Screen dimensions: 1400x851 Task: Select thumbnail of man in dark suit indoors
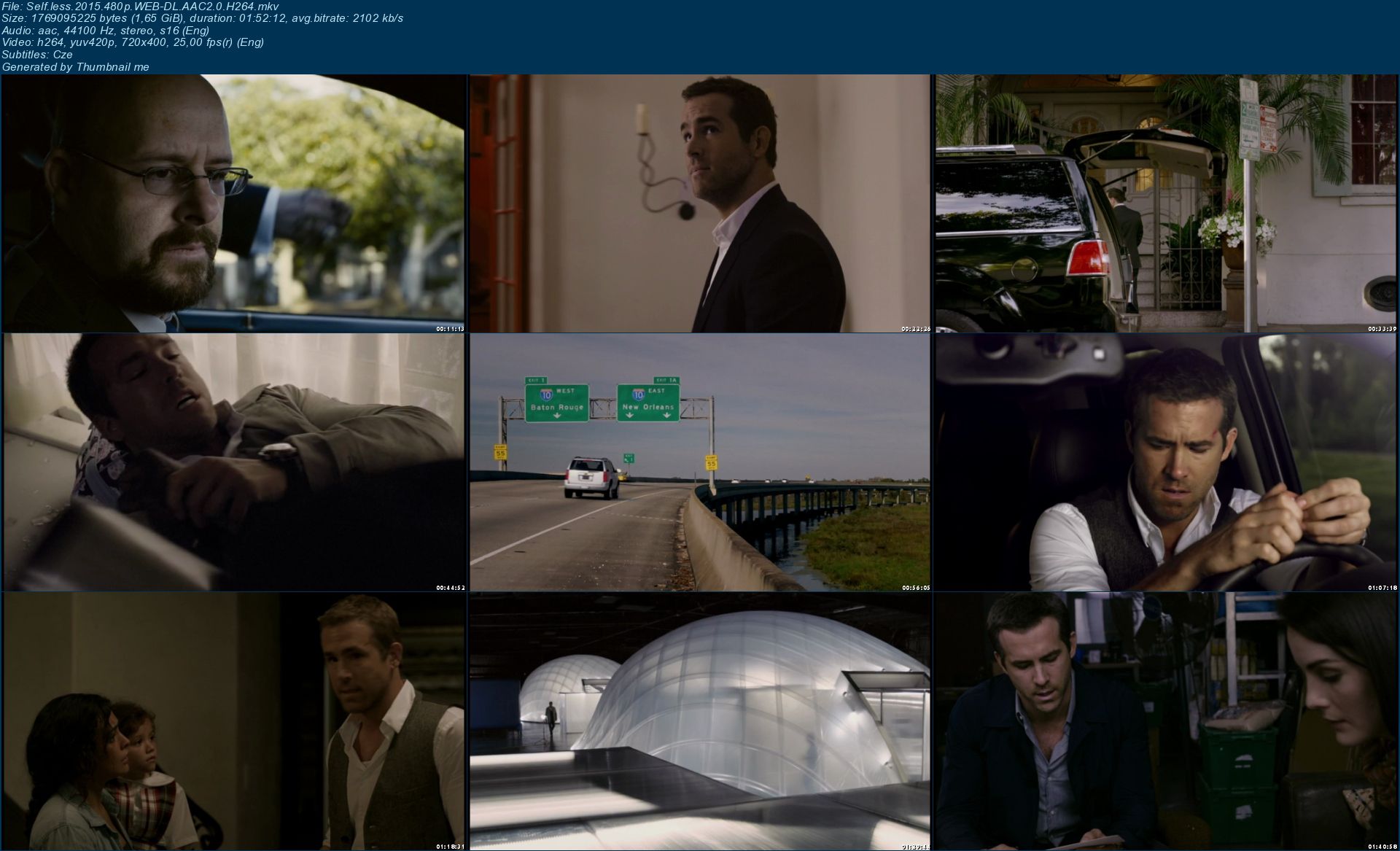[x=699, y=203]
